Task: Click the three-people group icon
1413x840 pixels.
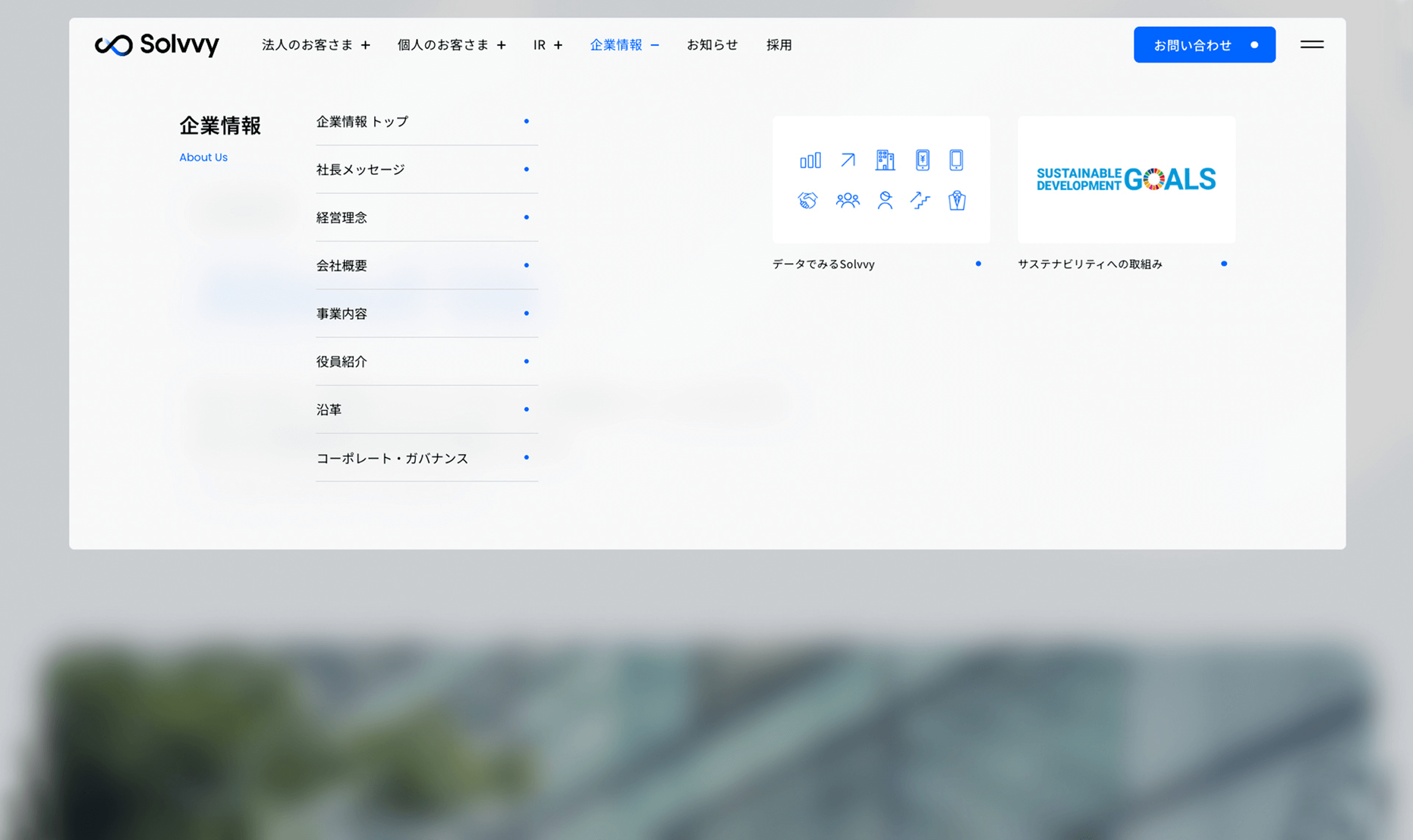Action: 847,200
